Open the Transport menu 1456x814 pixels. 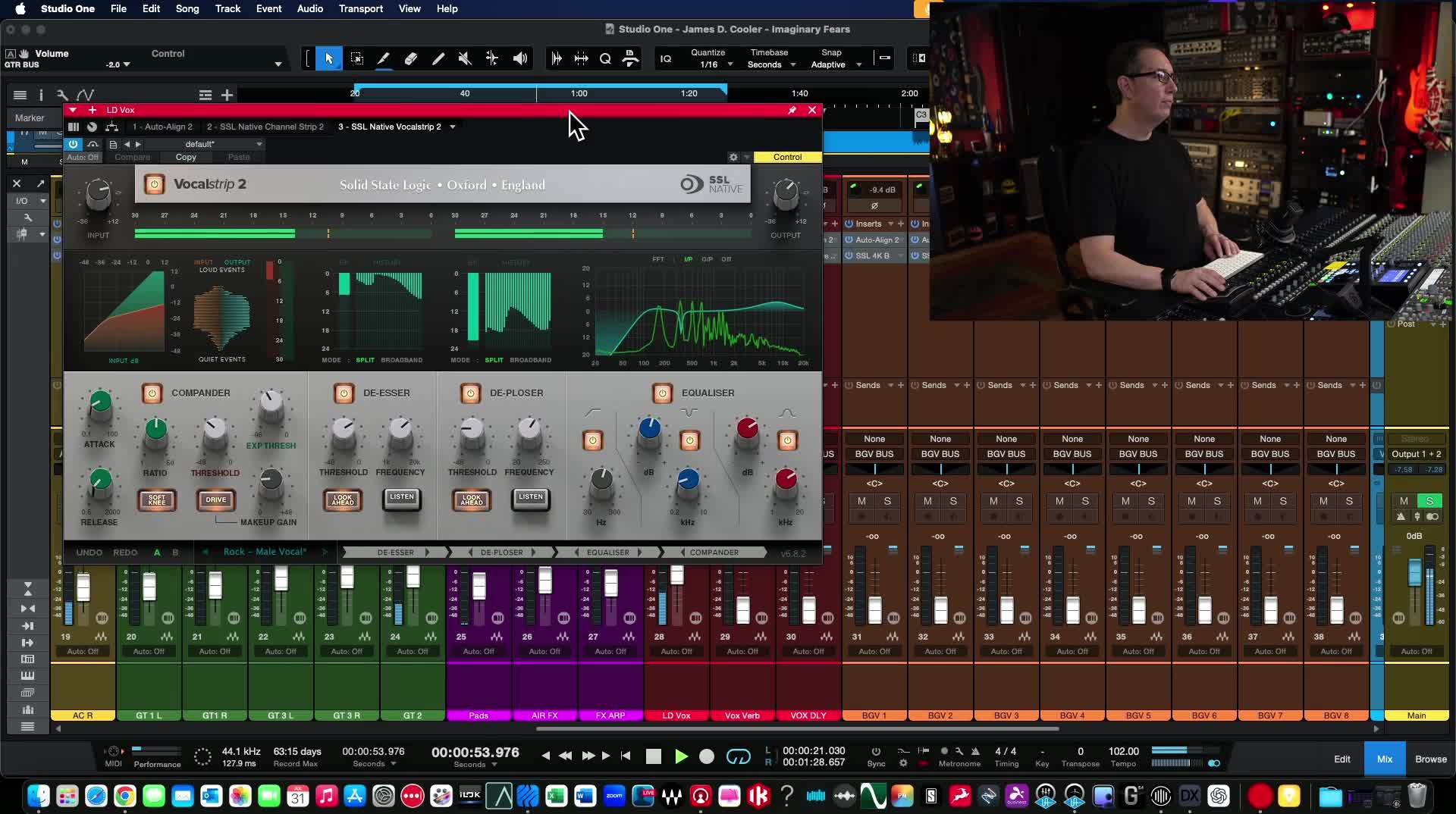[360, 8]
